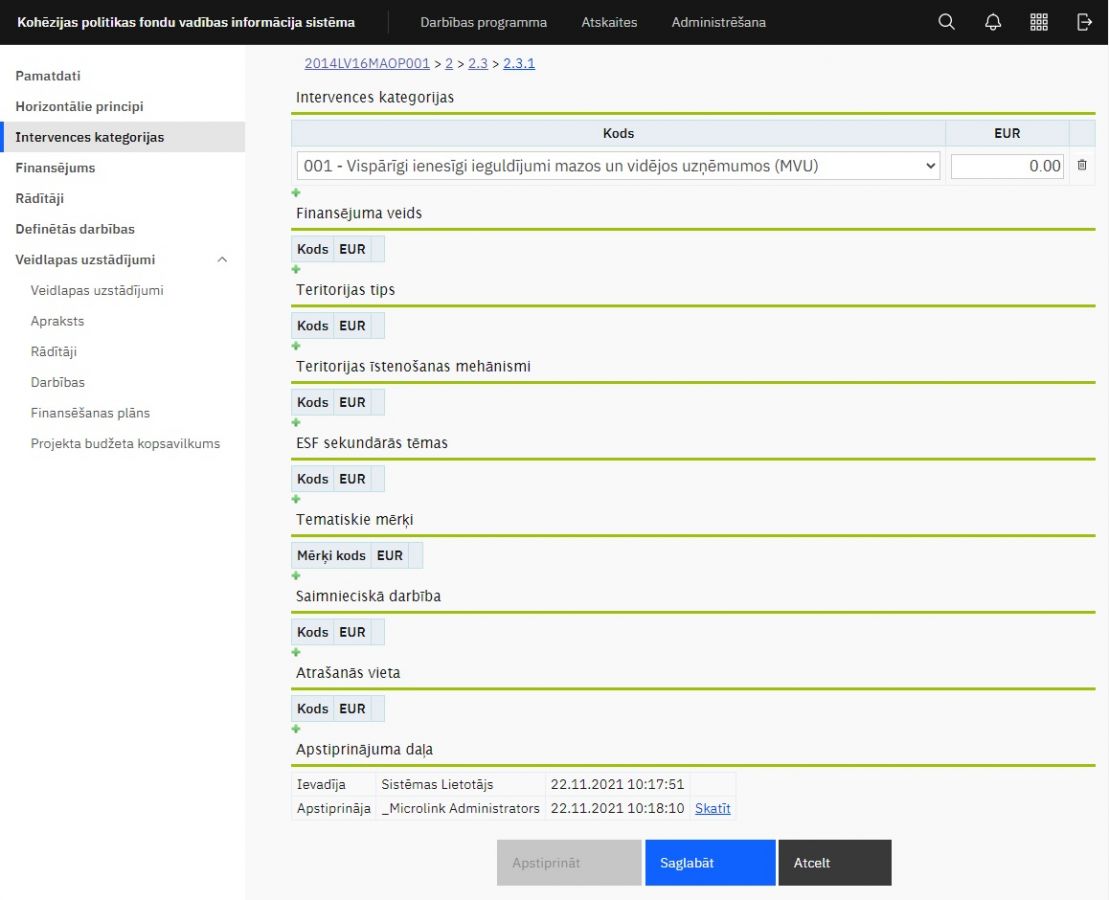Click the Skatīt link

click(x=712, y=808)
